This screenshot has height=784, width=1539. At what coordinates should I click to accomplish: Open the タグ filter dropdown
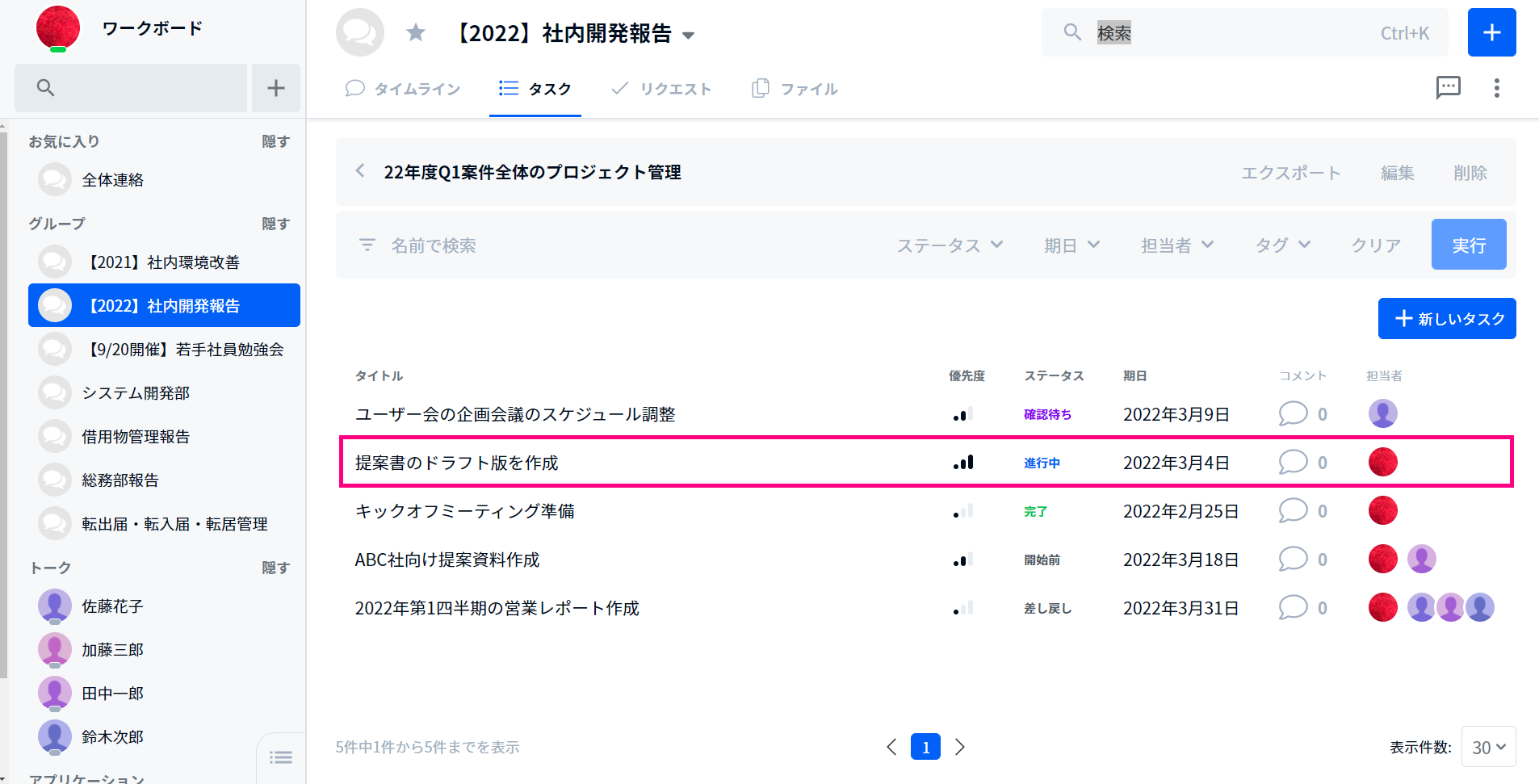tap(1282, 245)
